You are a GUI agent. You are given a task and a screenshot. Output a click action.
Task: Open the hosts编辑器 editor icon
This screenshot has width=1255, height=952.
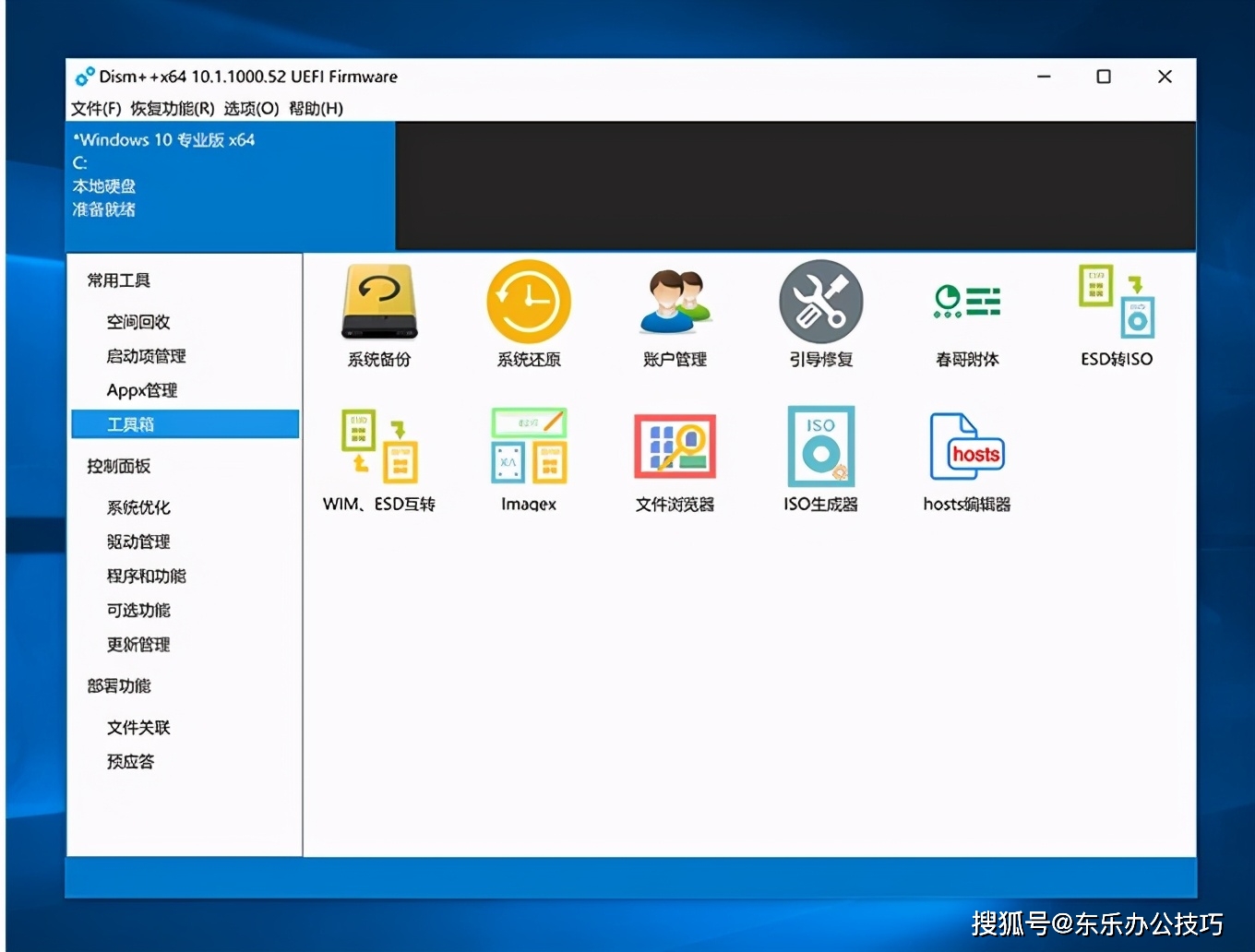click(967, 446)
